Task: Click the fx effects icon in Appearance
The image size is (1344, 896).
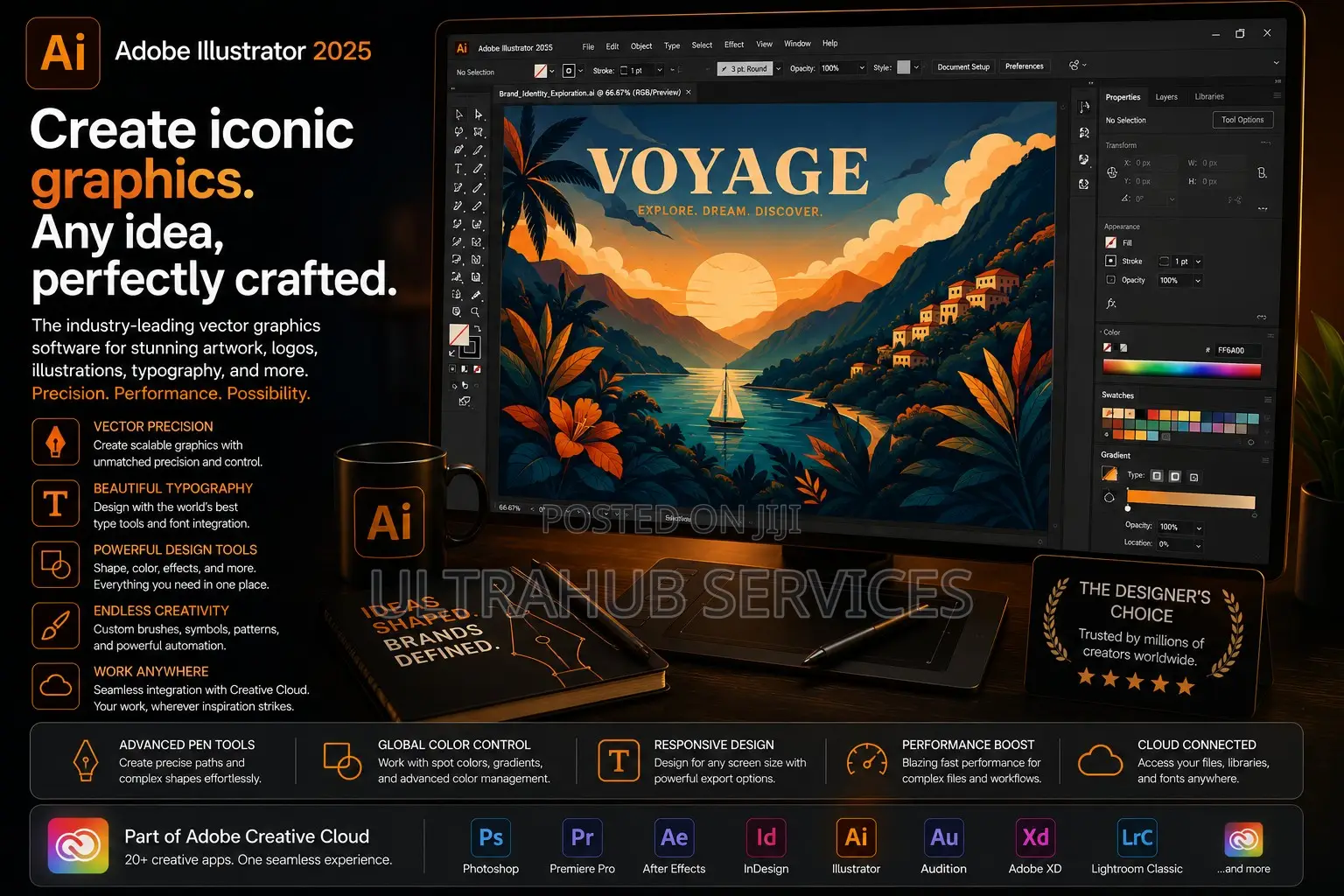Action: click(x=1111, y=304)
